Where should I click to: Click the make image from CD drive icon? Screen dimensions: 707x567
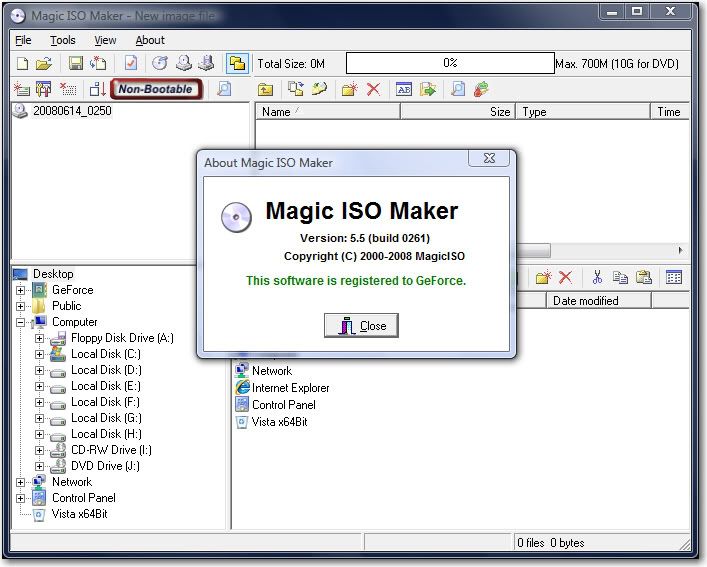(x=184, y=63)
